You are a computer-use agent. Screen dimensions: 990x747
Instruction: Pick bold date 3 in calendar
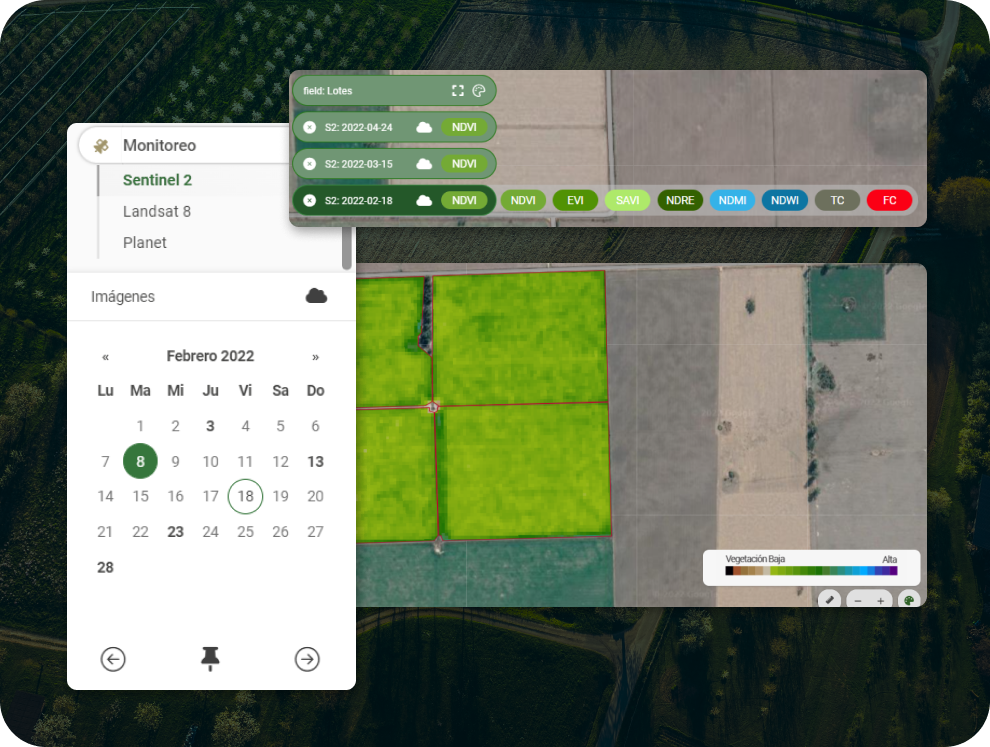click(210, 426)
